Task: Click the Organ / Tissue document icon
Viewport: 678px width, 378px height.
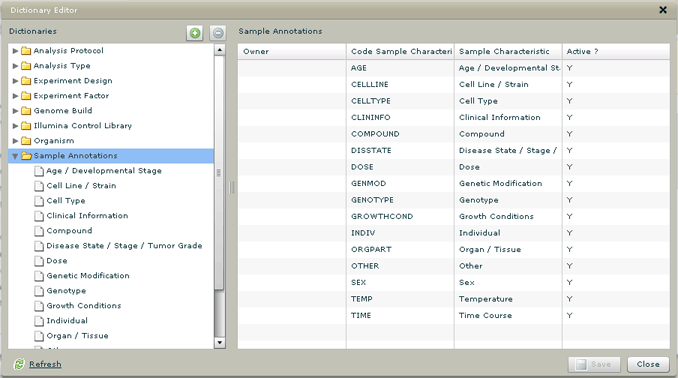Action: 39,336
